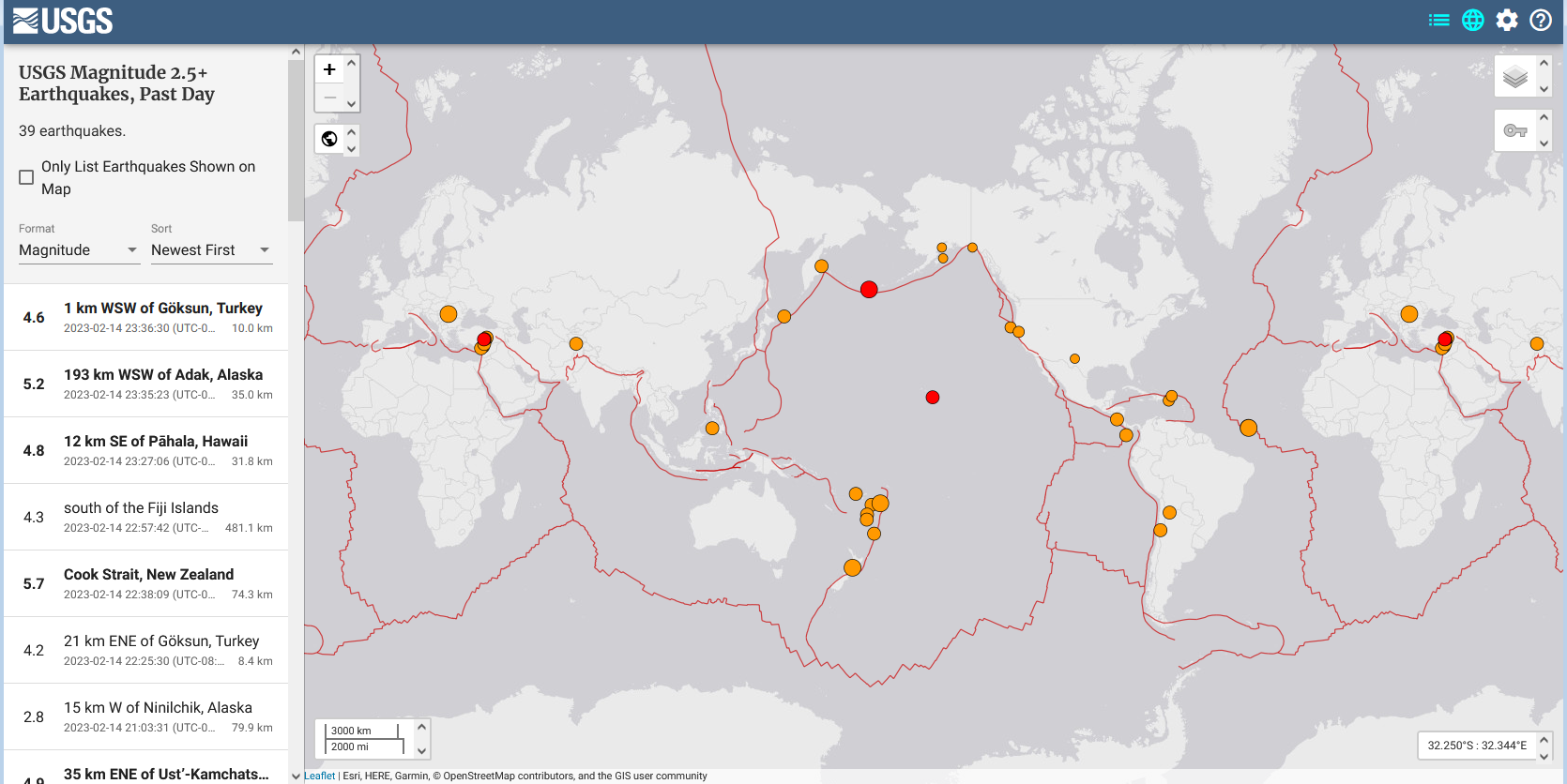Click the orange marker in Peru/Chile region

click(1160, 531)
